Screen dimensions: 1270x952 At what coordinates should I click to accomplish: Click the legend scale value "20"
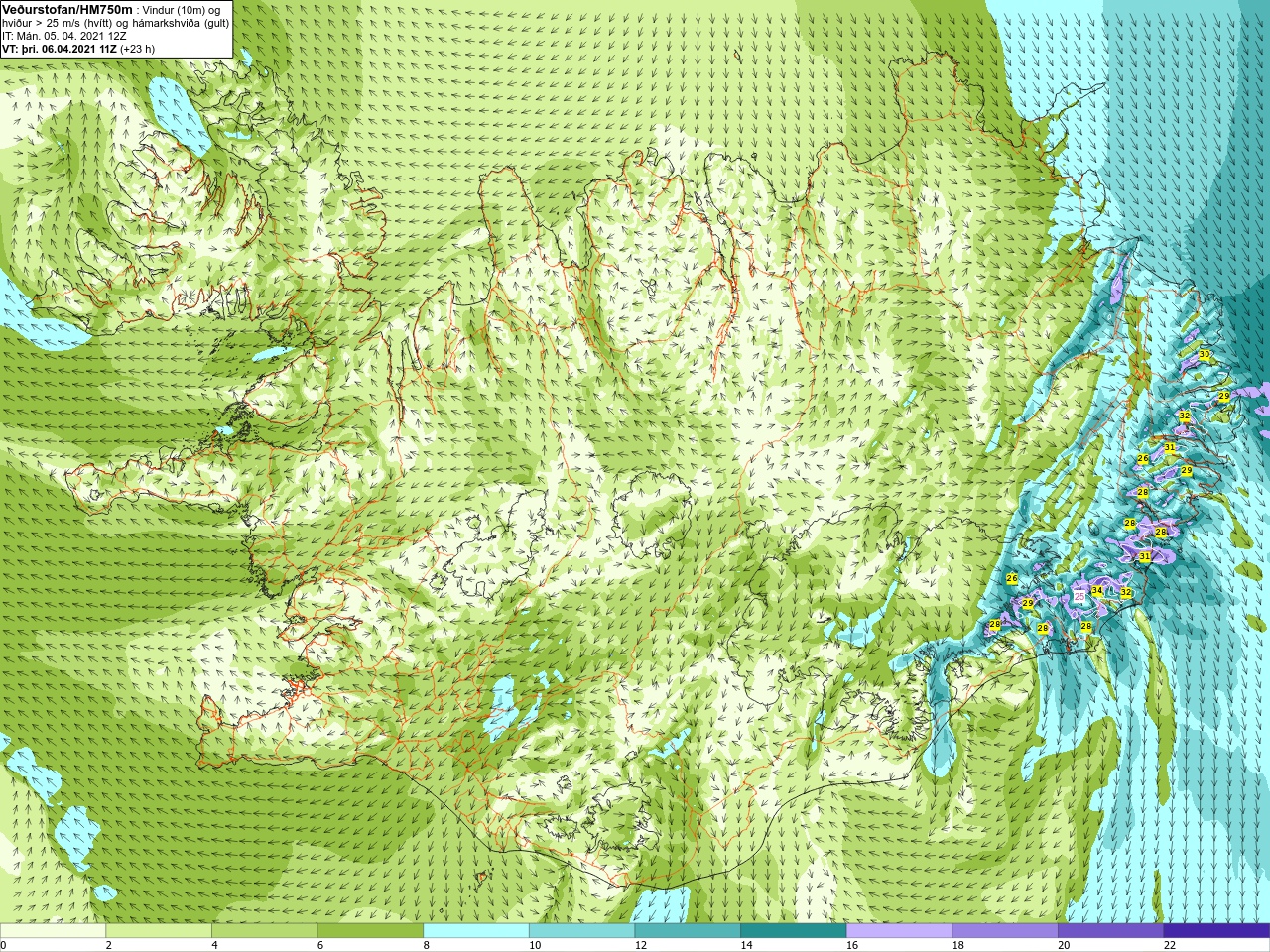1064,945
